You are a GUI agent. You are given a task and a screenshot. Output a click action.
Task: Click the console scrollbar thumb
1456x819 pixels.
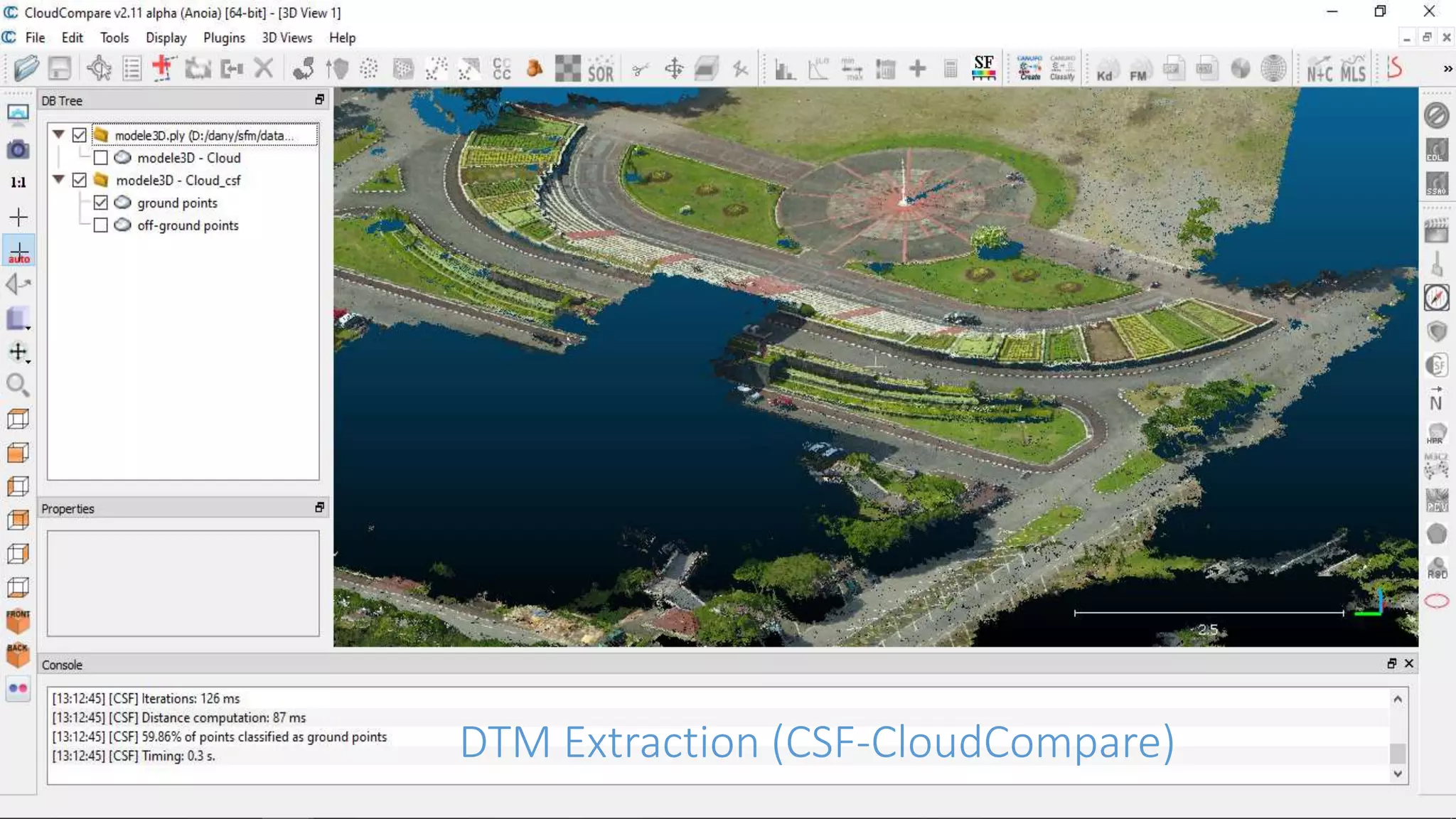(x=1398, y=752)
